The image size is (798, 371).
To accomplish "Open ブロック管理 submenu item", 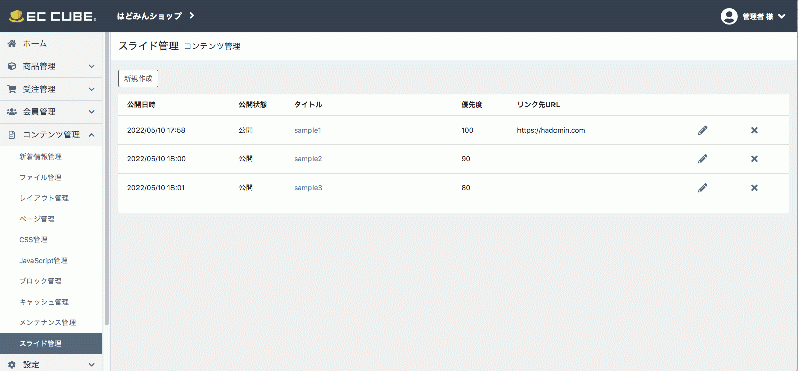I will point(40,281).
